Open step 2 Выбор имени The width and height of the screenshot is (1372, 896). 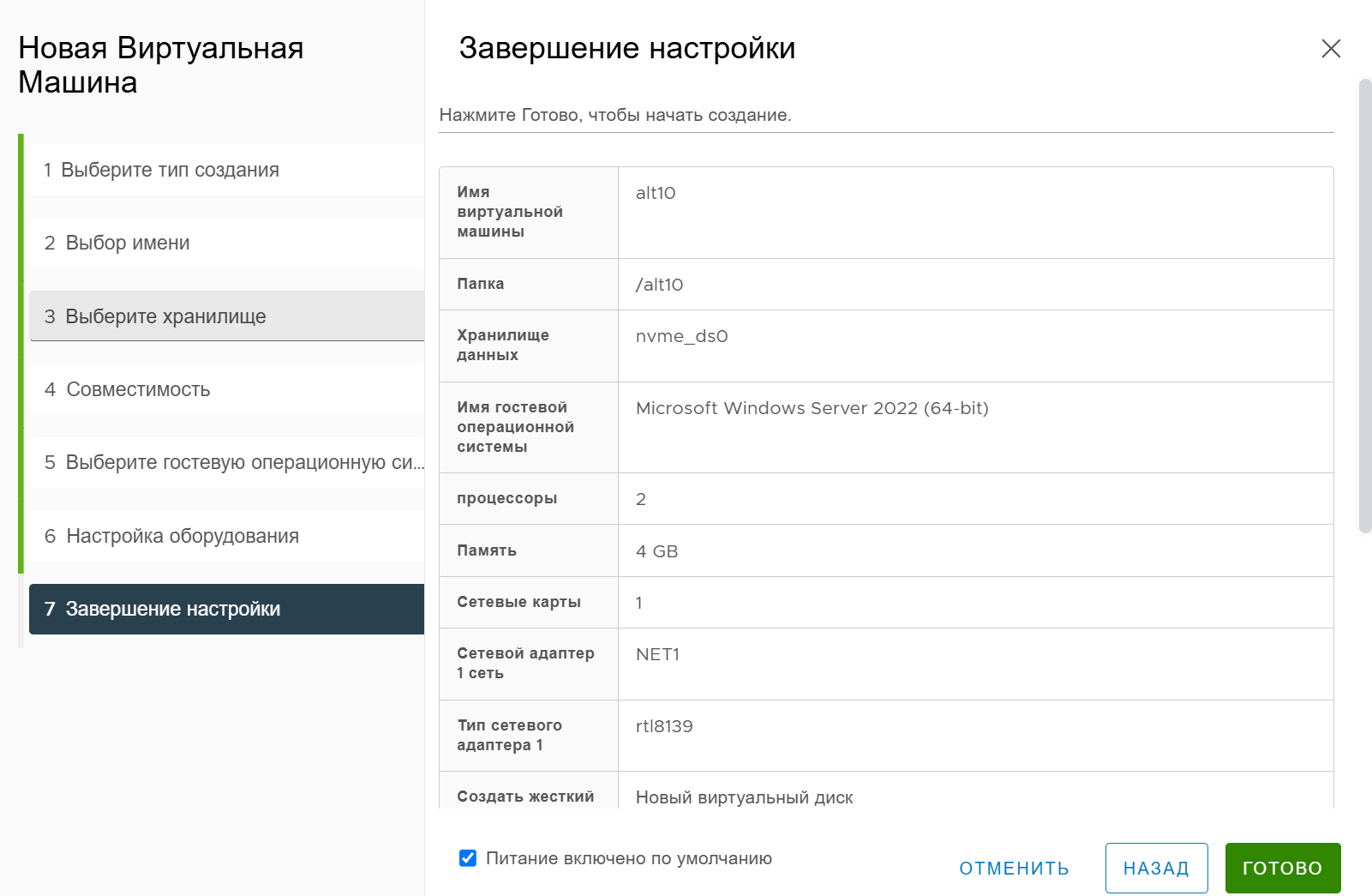pos(227,243)
